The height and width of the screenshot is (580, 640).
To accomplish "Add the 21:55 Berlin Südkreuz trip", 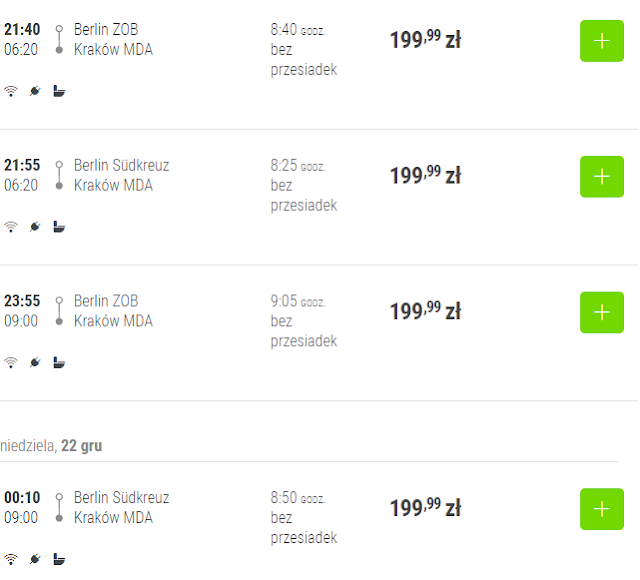I will pyautogui.click(x=601, y=177).
